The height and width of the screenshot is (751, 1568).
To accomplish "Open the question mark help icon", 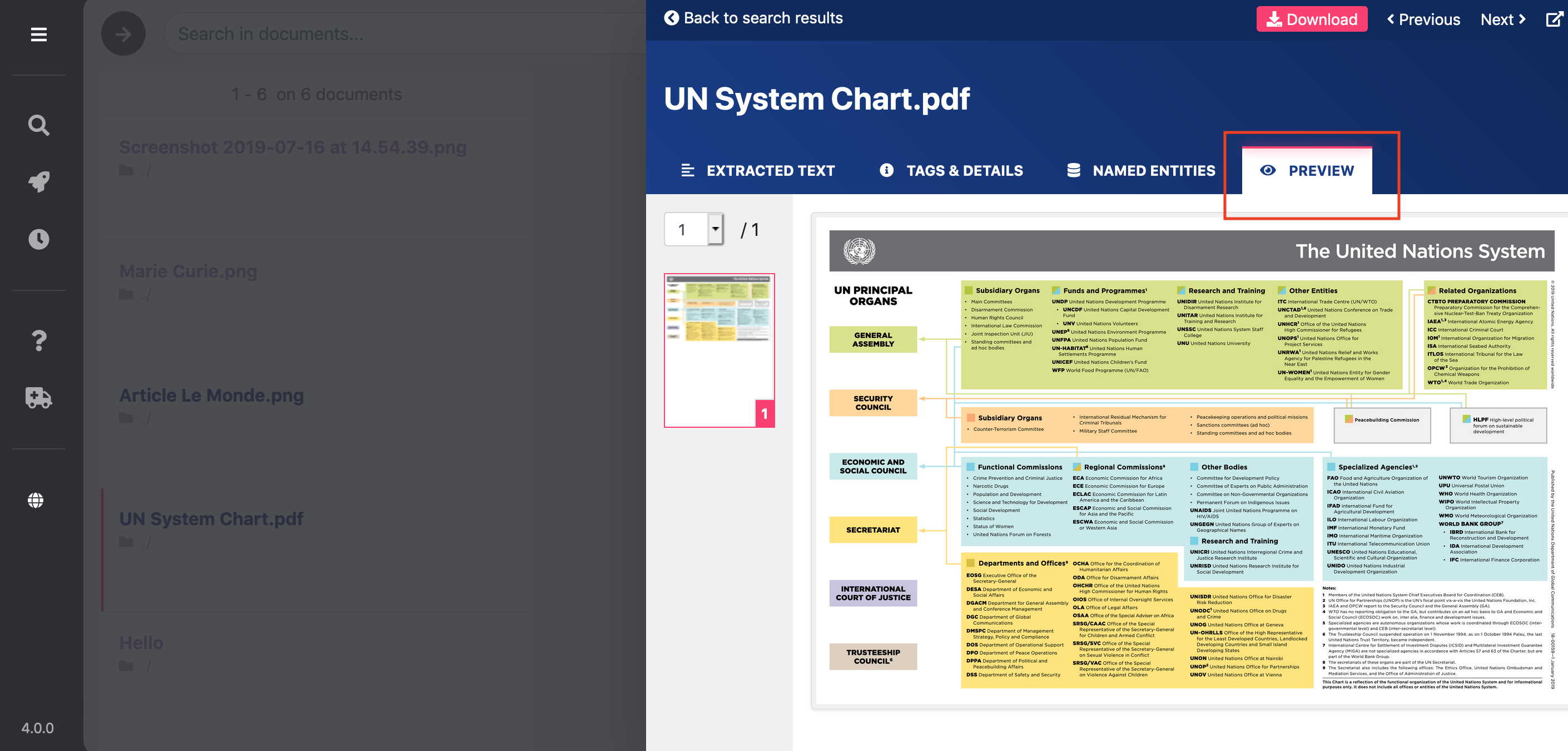I will coord(38,340).
